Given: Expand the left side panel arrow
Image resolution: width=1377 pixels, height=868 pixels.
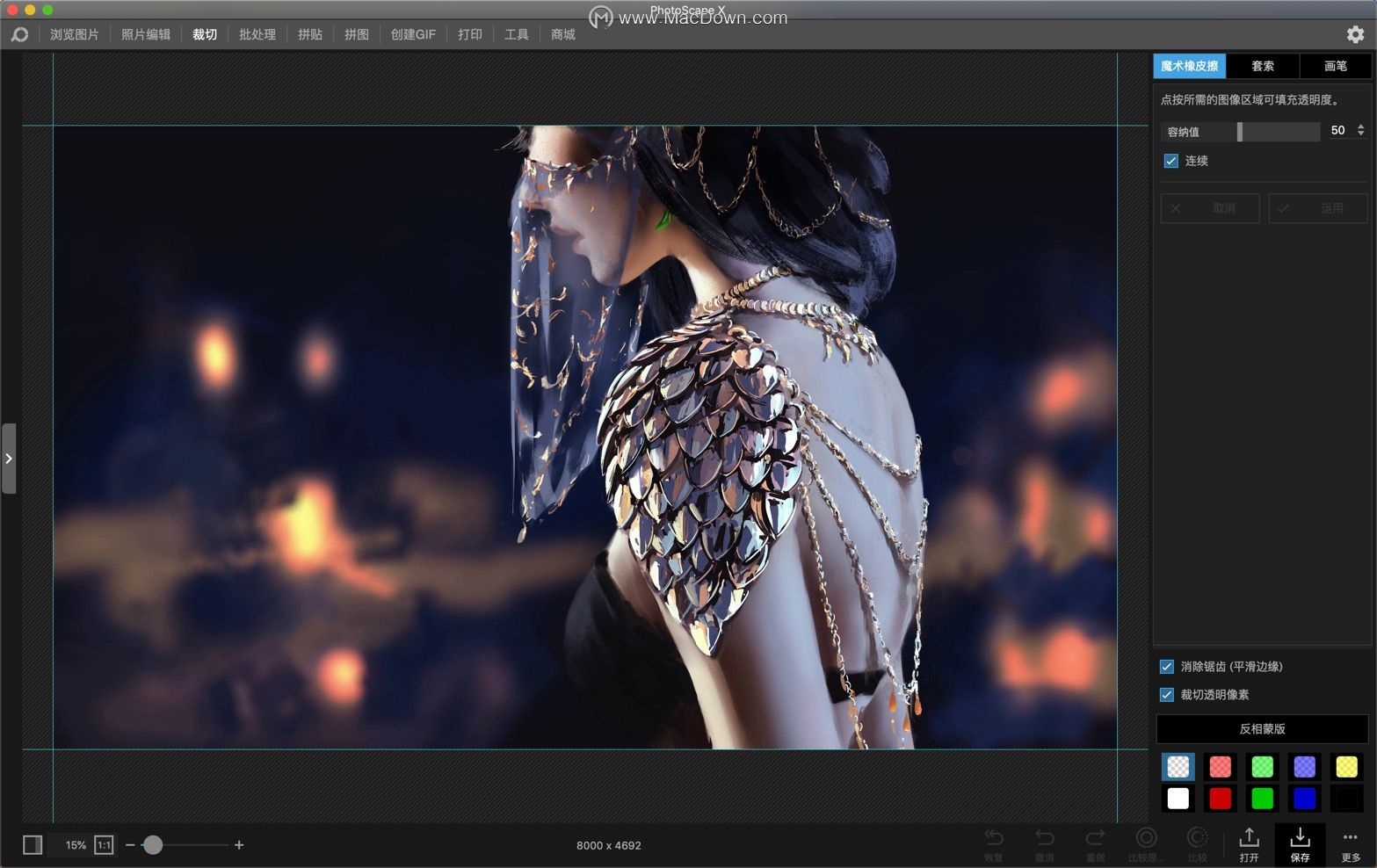Looking at the screenshot, I should [9, 459].
